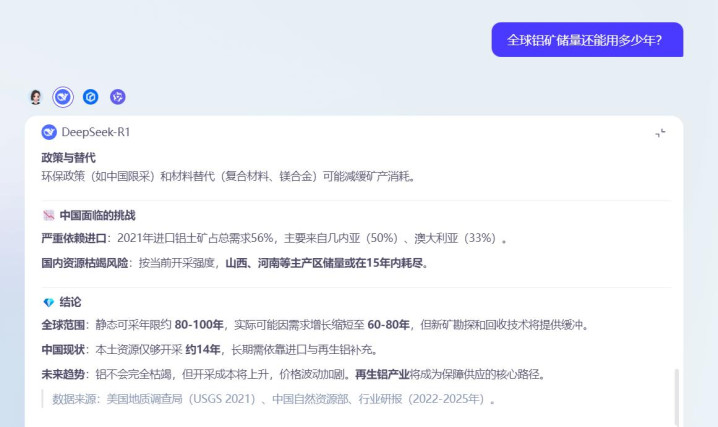
Task: Click the DeepSeek-R1 model name text
Action: (96, 132)
